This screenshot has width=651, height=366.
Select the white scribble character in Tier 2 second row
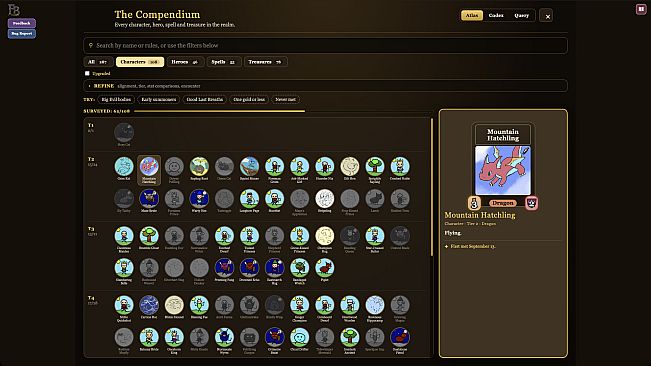(325, 199)
